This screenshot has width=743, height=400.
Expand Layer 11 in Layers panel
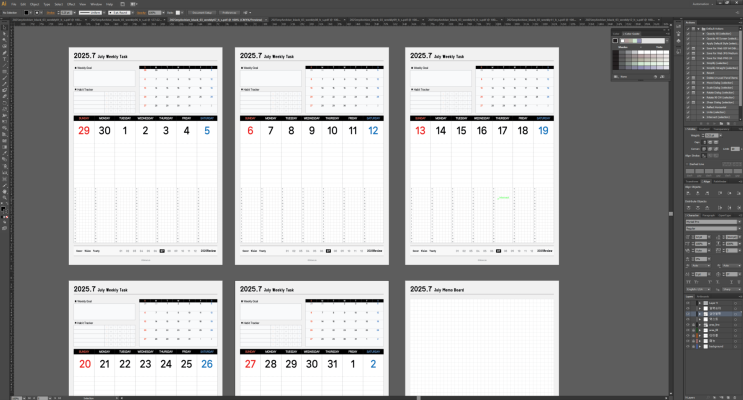(700, 303)
